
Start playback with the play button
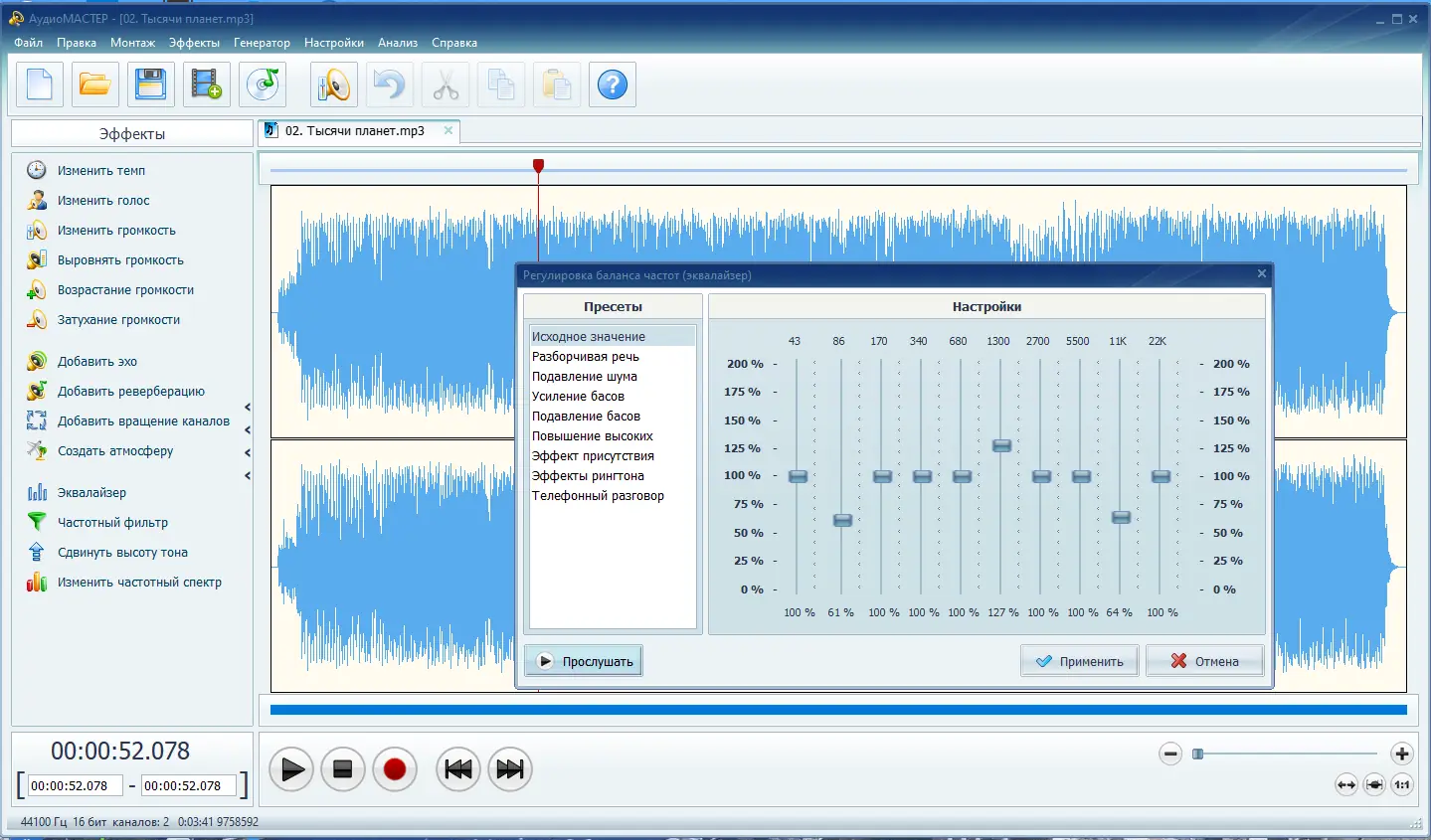(x=292, y=769)
